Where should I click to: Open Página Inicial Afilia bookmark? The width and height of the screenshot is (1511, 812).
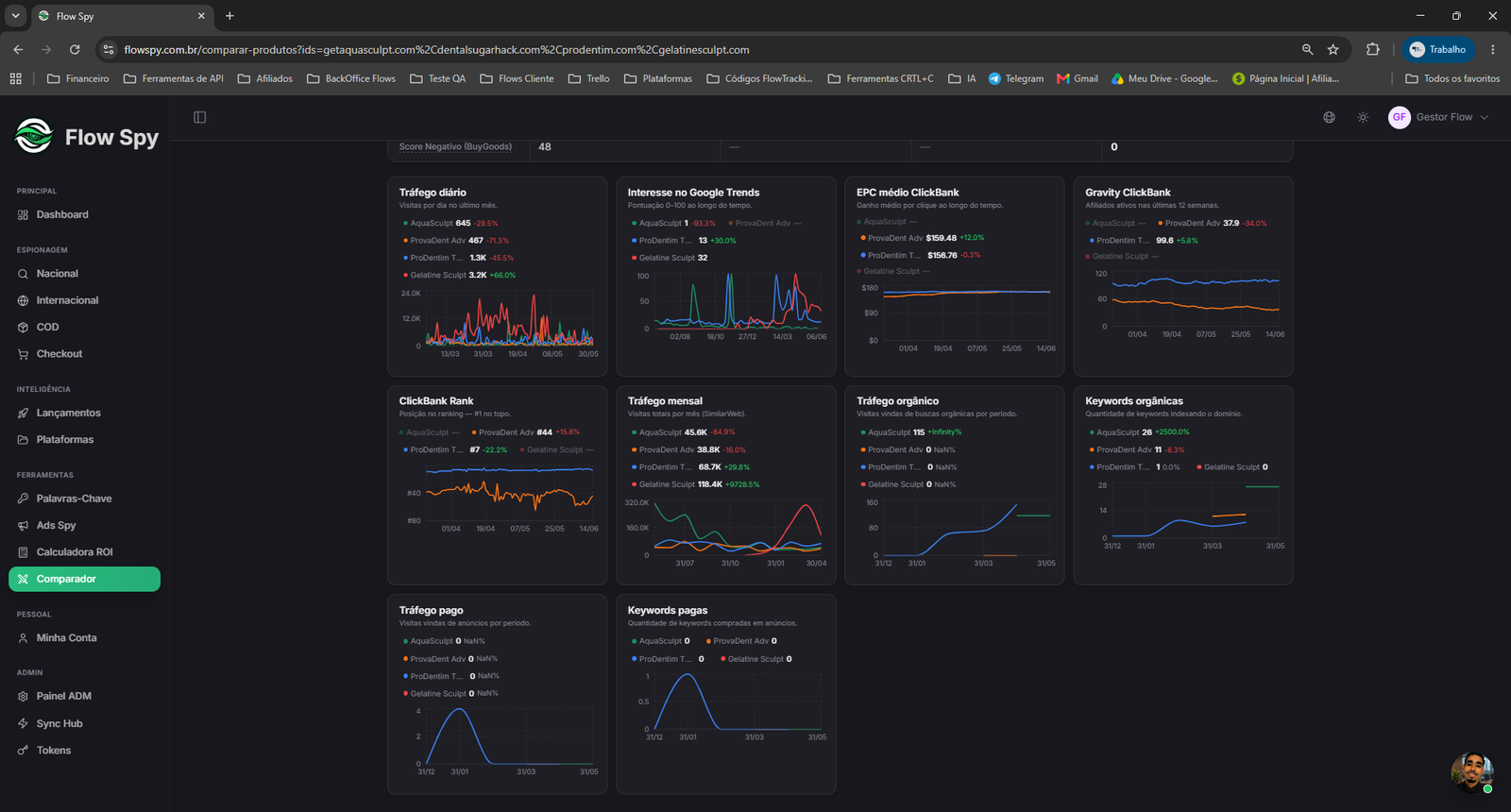(1285, 78)
